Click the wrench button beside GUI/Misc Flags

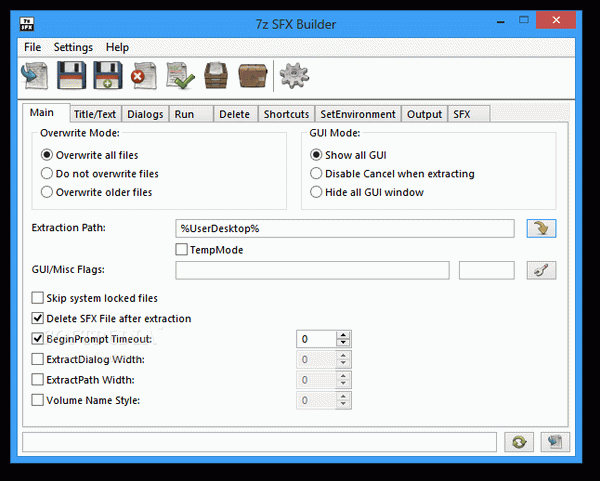(x=541, y=270)
